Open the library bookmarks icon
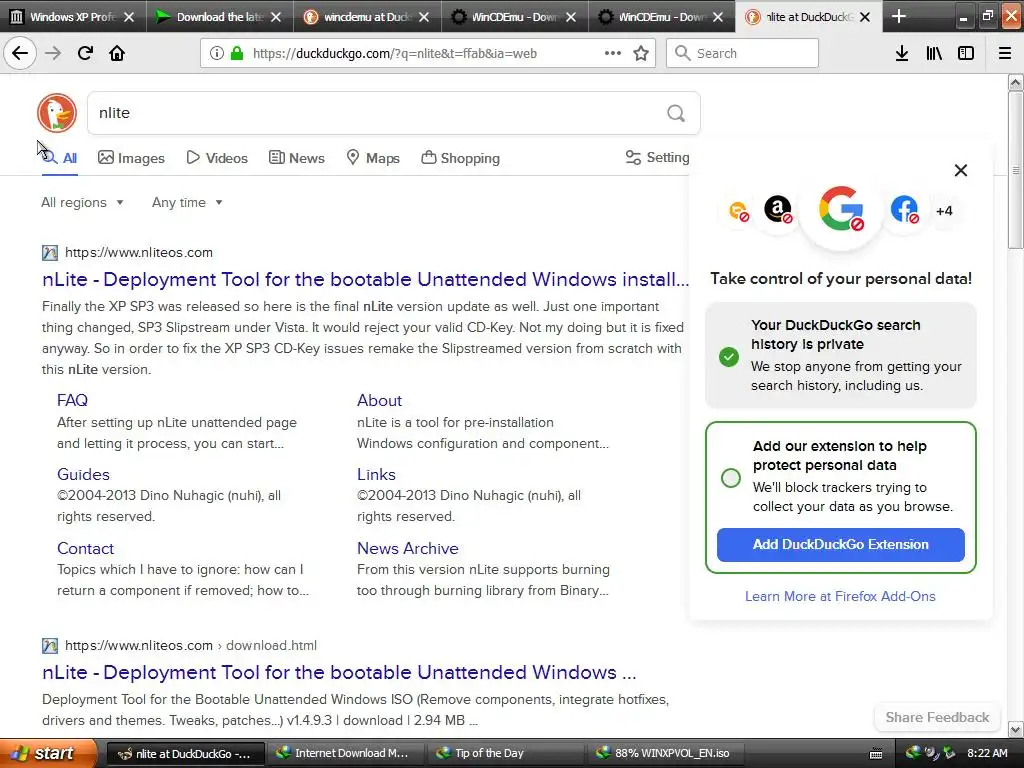 [x=934, y=53]
